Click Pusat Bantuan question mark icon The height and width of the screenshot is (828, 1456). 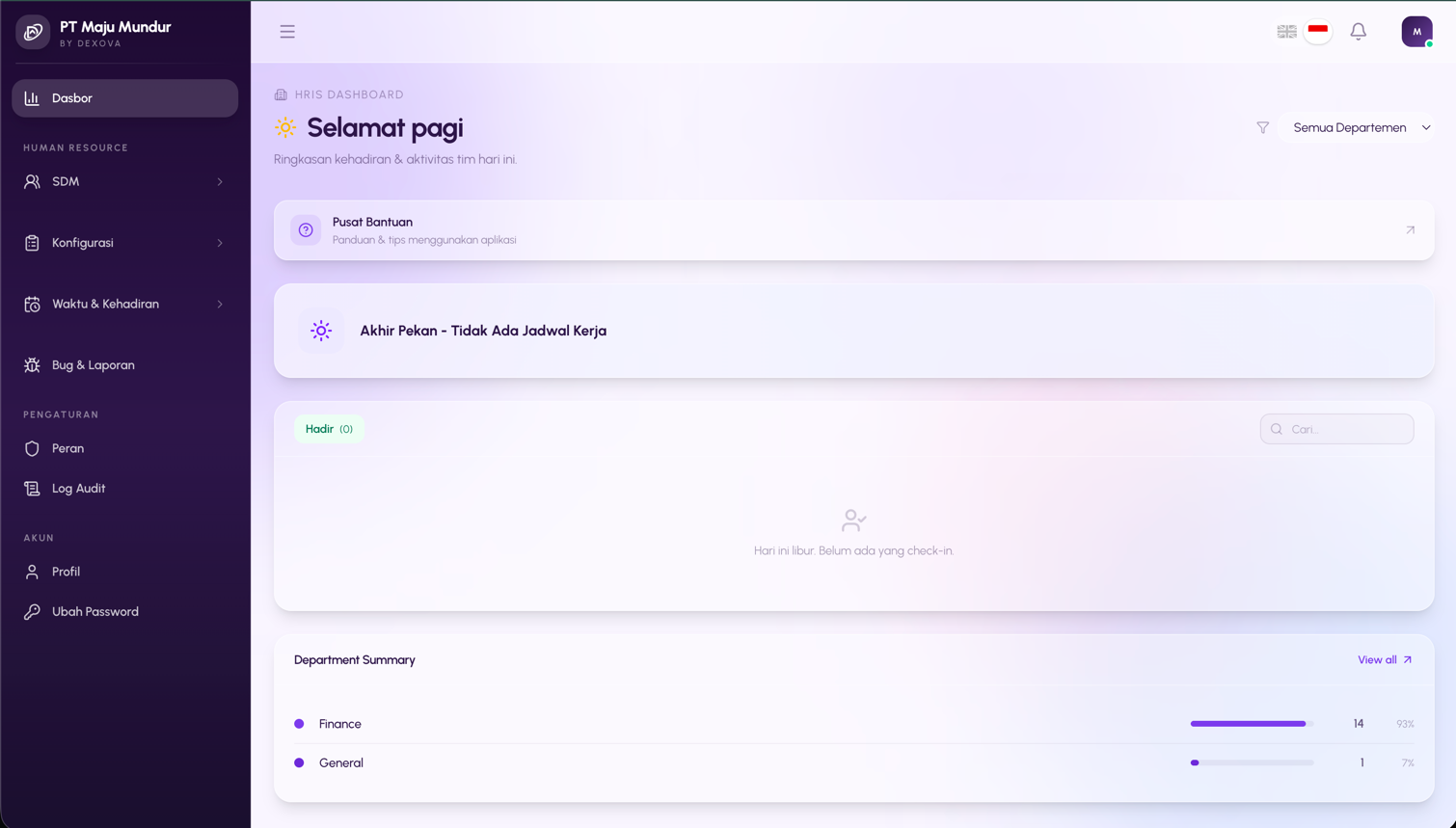(306, 230)
